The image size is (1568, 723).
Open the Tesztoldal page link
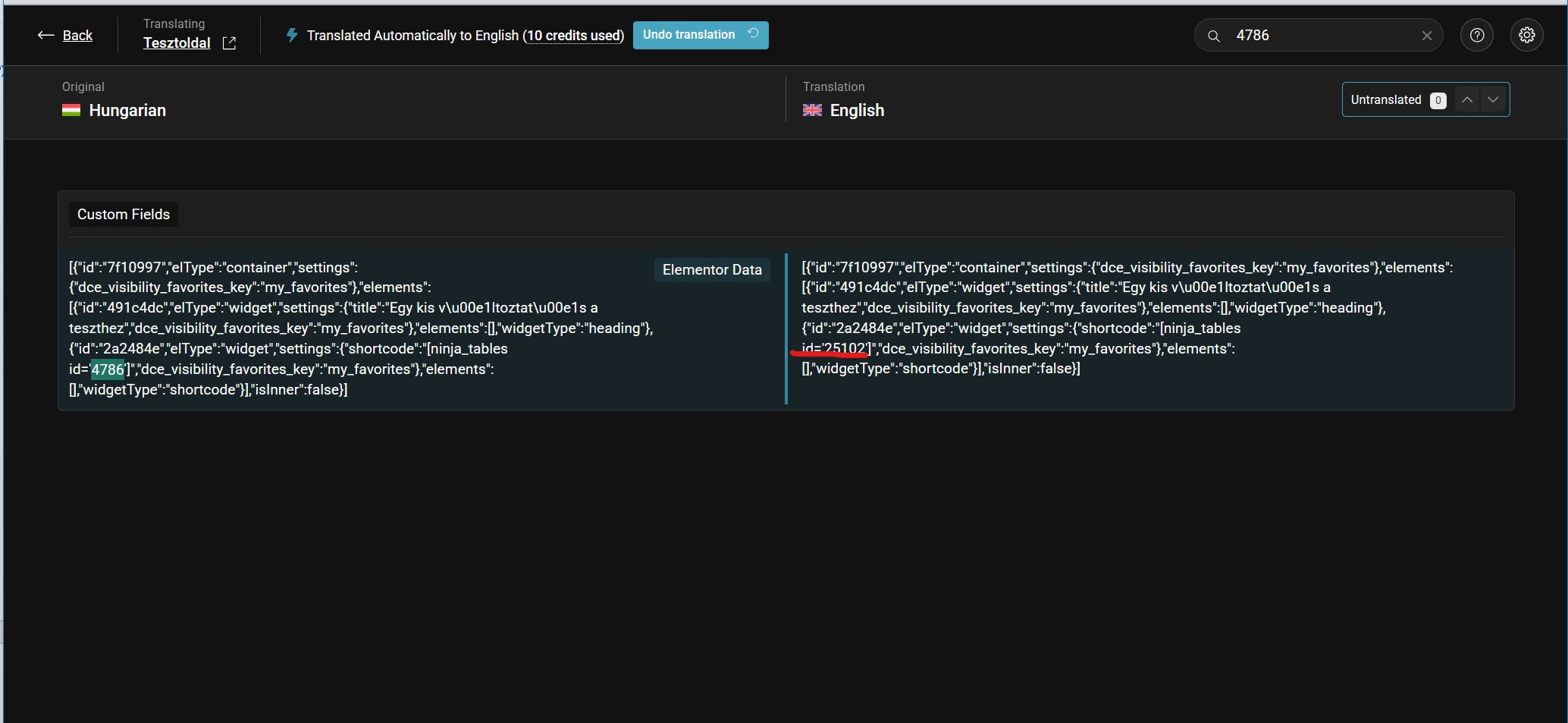pos(177,43)
